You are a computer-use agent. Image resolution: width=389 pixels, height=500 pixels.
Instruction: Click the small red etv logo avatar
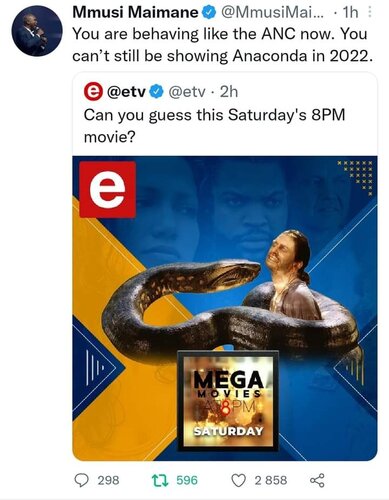coord(93,92)
